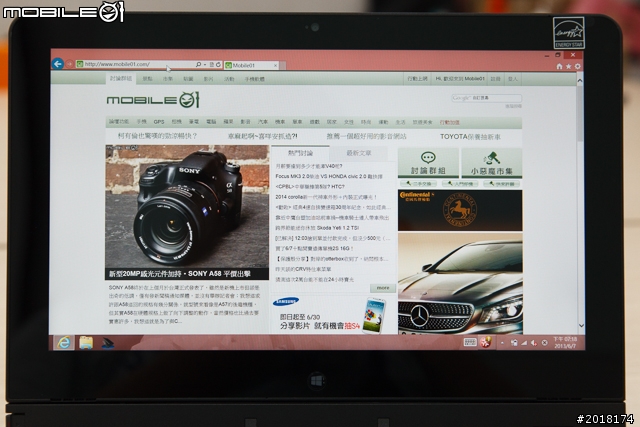This screenshot has width=640, height=427.
Task: Open the address bar dropdown arrow
Action: tap(204, 64)
